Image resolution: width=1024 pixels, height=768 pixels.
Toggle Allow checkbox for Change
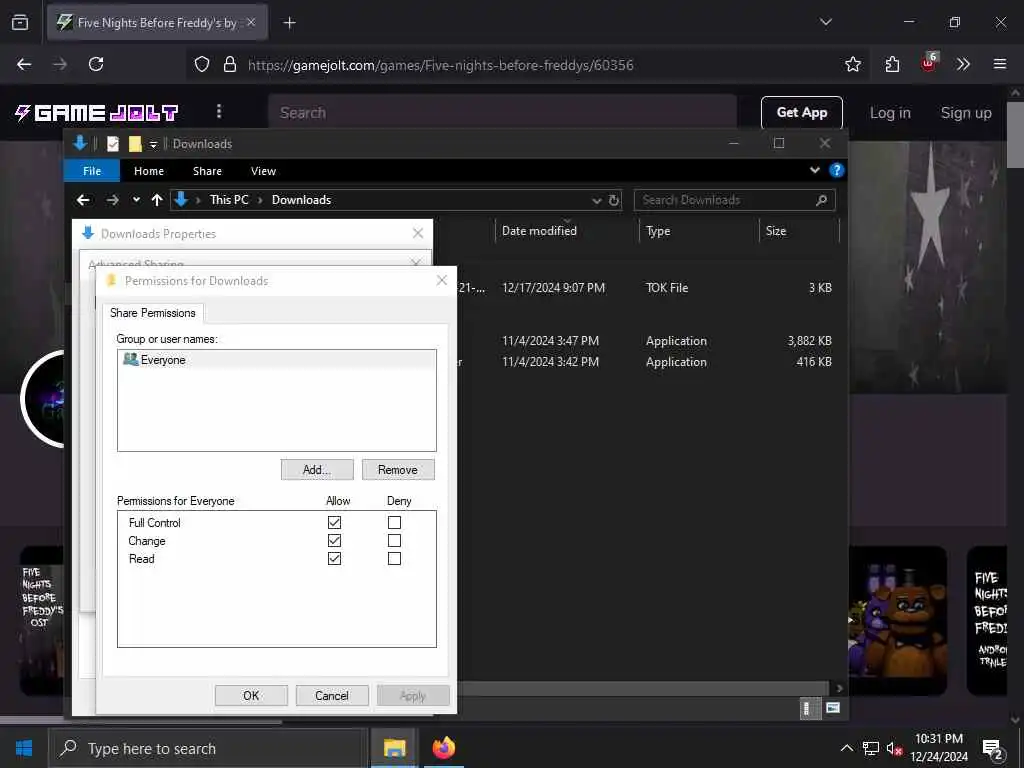pyautogui.click(x=334, y=541)
